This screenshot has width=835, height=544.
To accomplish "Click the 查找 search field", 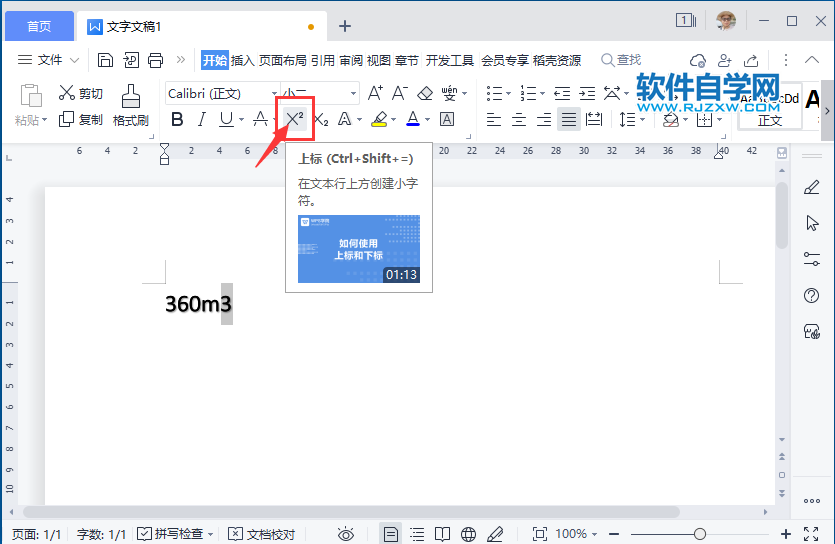I will [621, 60].
